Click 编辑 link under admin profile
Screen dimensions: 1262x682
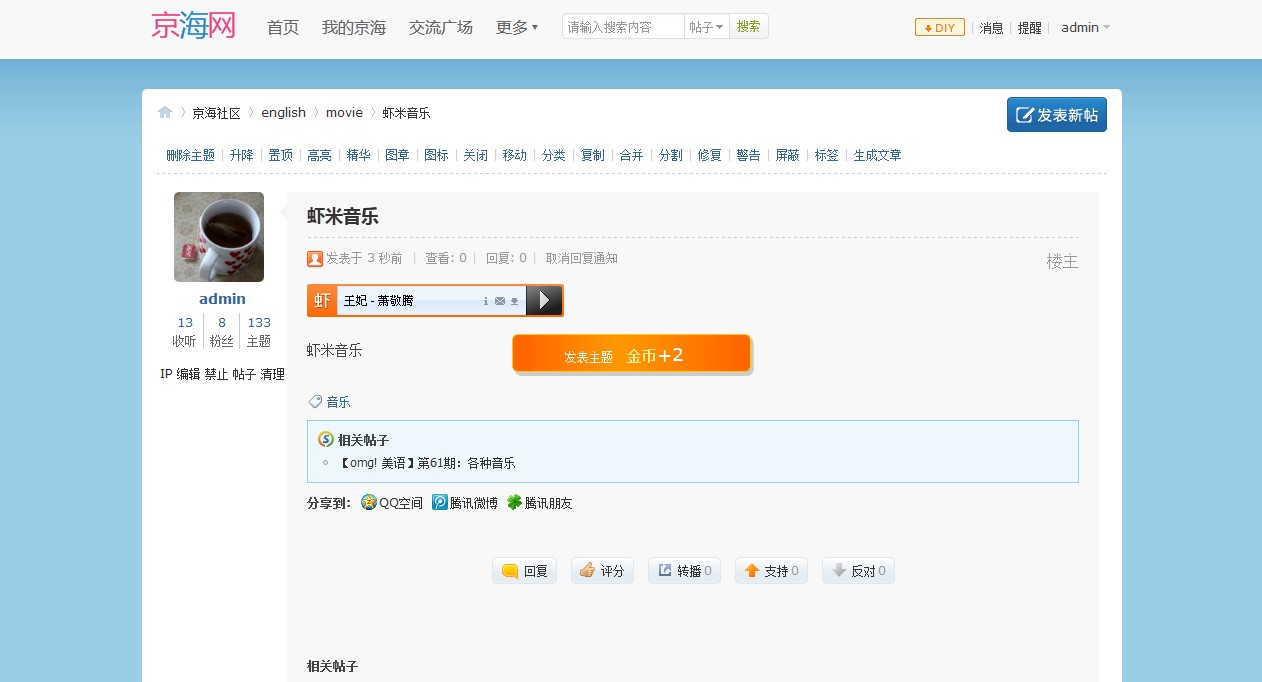tap(189, 374)
